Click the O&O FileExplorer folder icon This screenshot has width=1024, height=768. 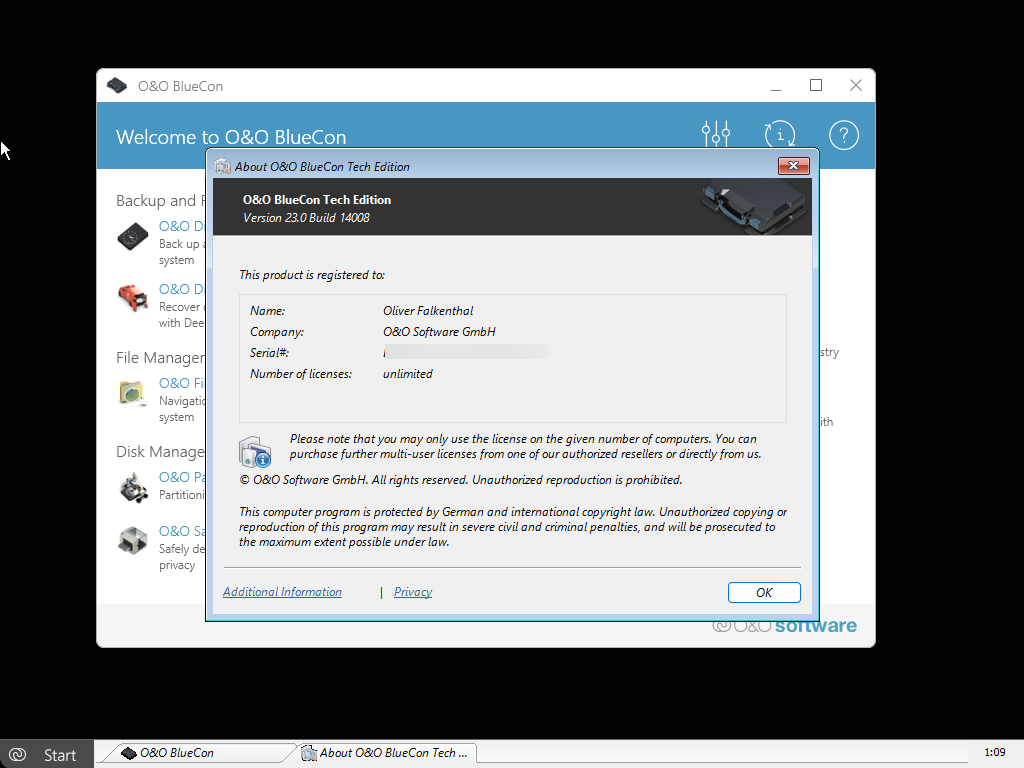(x=133, y=393)
